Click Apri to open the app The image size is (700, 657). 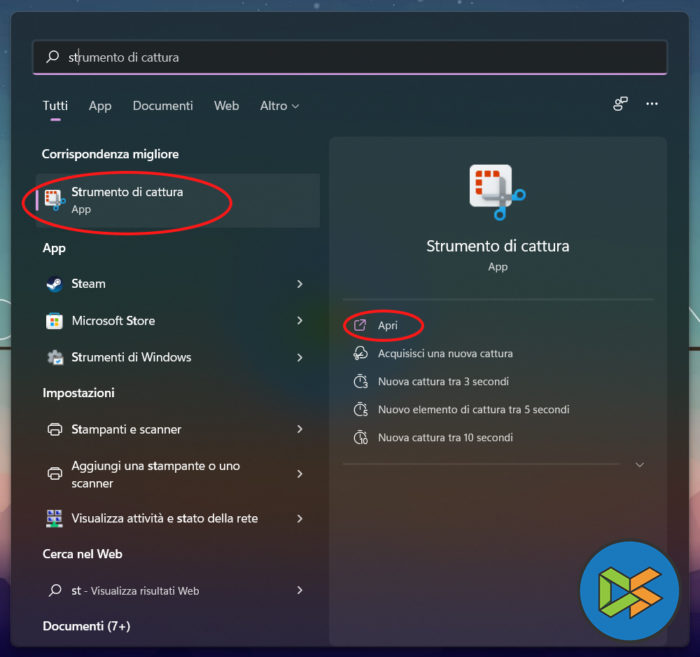[388, 325]
